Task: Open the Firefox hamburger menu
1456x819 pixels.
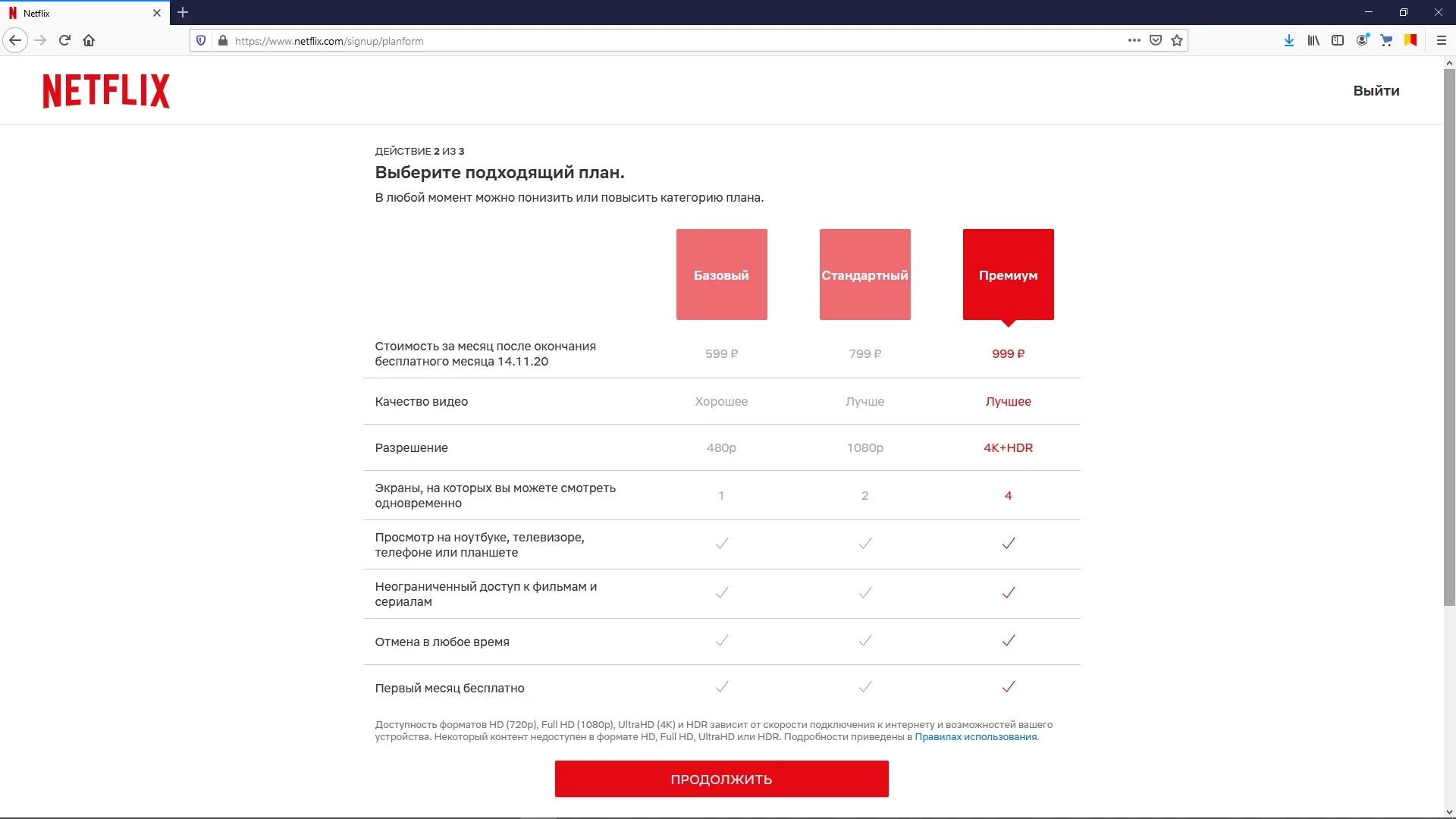Action: tap(1441, 41)
